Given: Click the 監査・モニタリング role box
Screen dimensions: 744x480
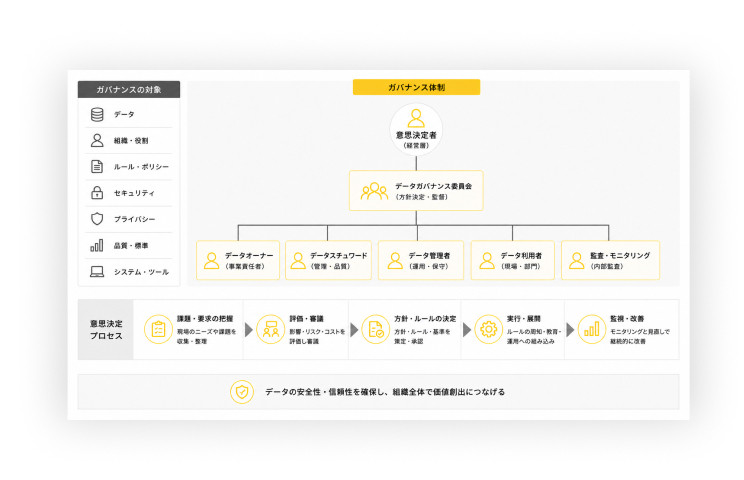Looking at the screenshot, I should tap(610, 260).
